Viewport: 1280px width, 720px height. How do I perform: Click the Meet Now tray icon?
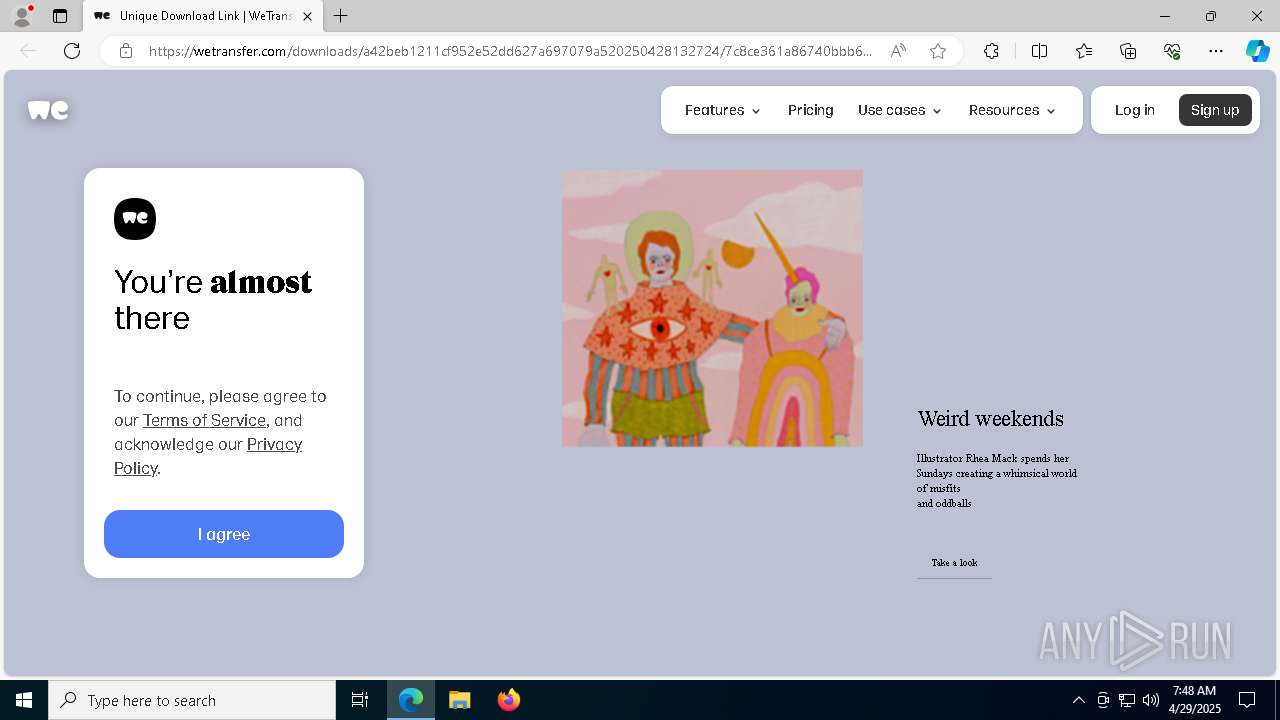click(1103, 700)
